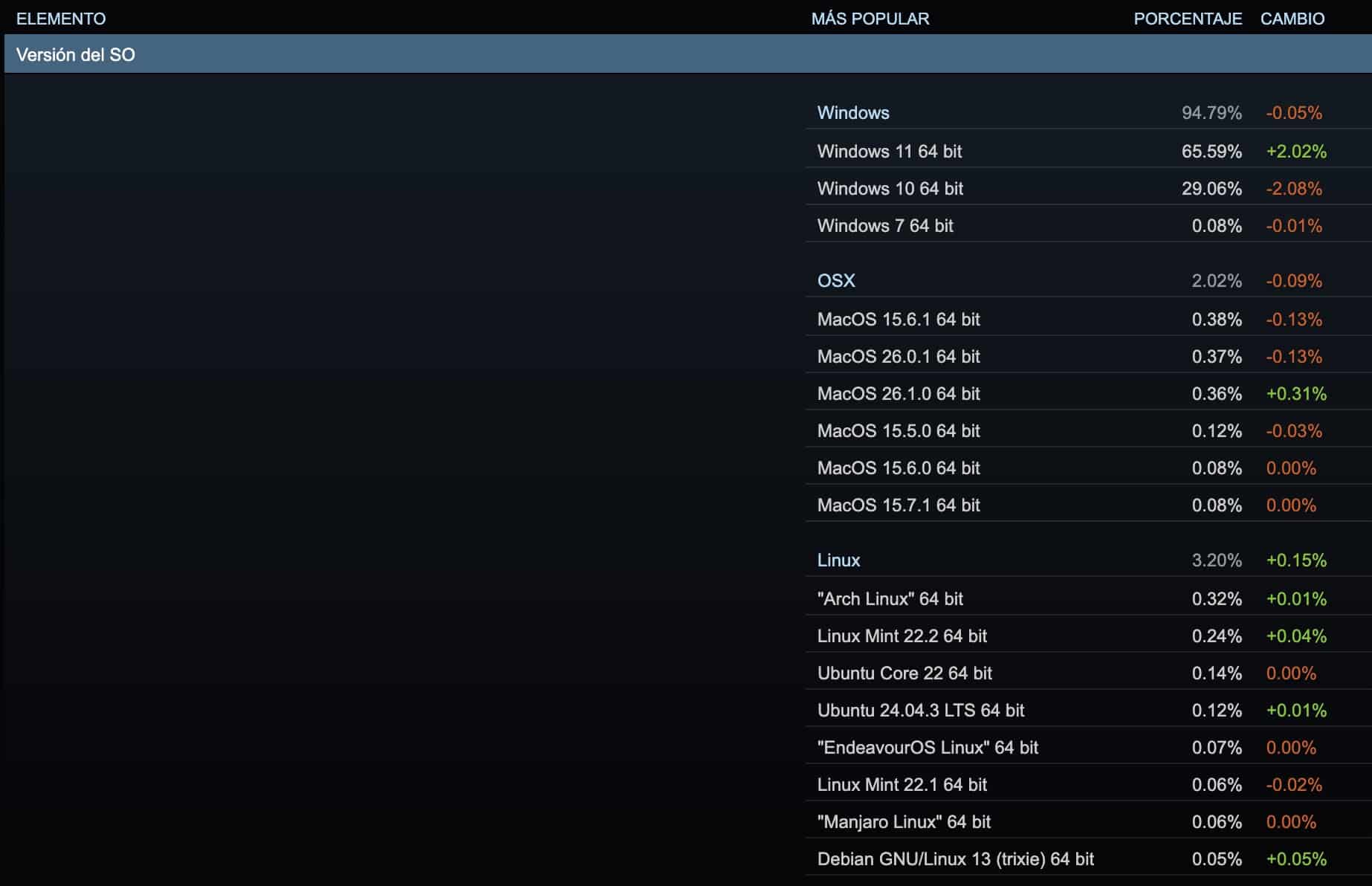This screenshot has height=886, width=1372.
Task: Click the Debian GNU/Linux 13 (trixie) row
Action: [1089, 858]
